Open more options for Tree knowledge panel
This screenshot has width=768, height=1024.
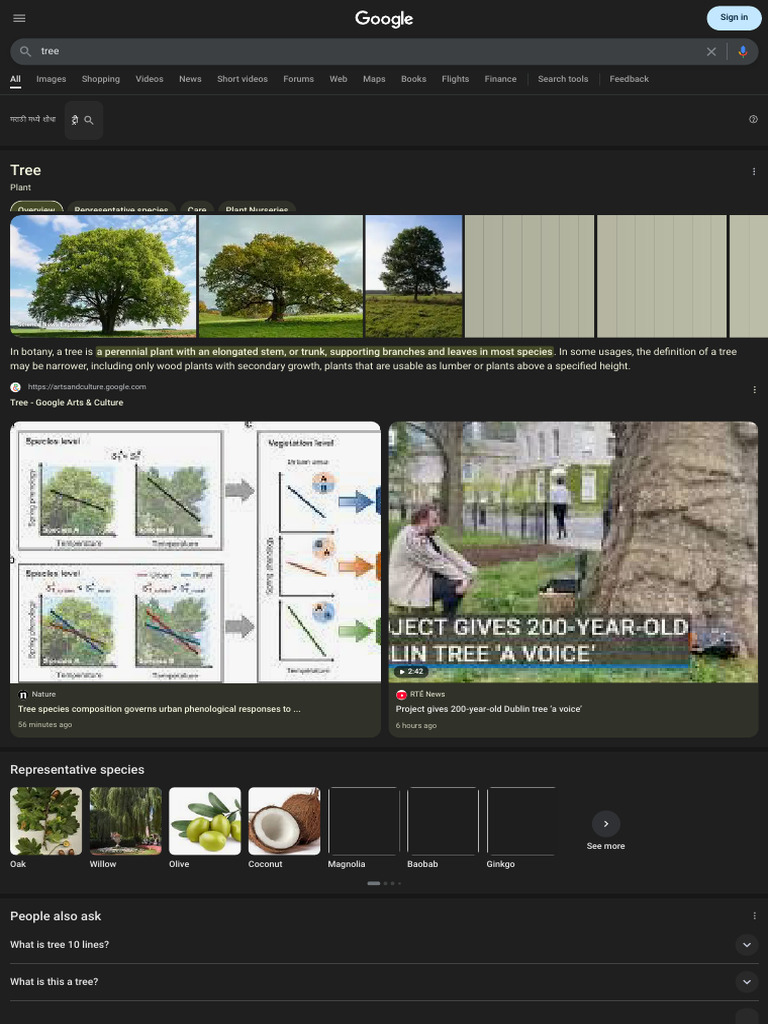[753, 171]
